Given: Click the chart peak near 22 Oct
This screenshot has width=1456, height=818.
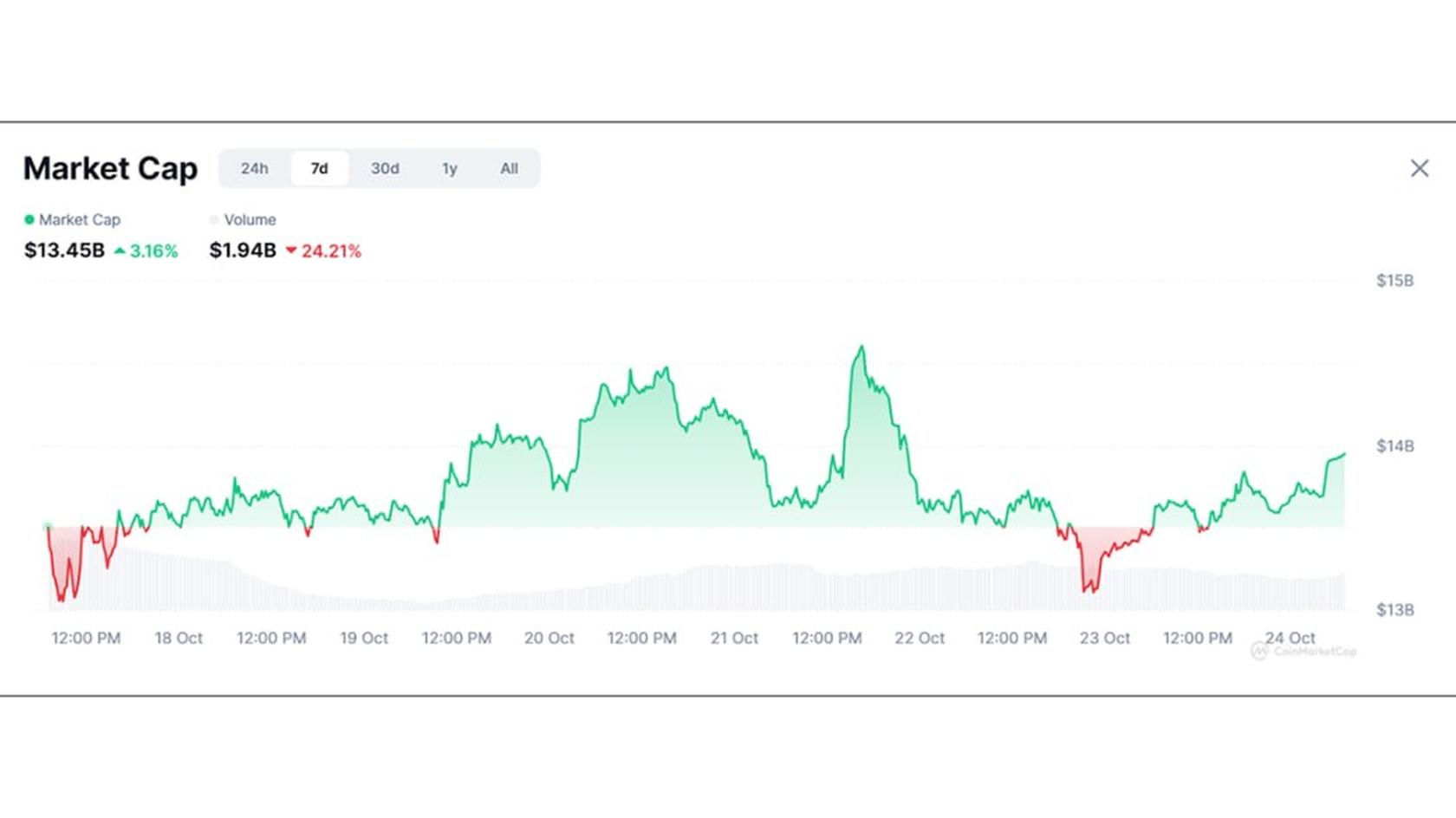Looking at the screenshot, I should pyautogui.click(x=862, y=346).
